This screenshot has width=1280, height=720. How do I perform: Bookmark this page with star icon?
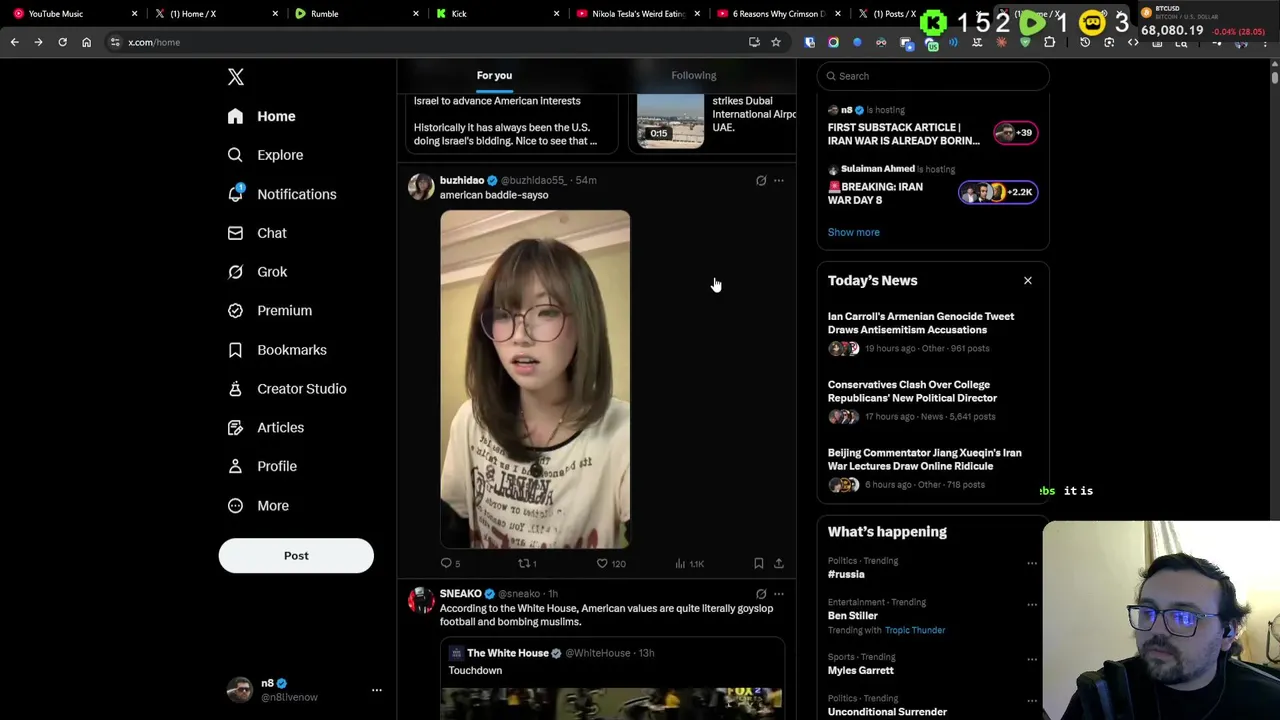[775, 42]
